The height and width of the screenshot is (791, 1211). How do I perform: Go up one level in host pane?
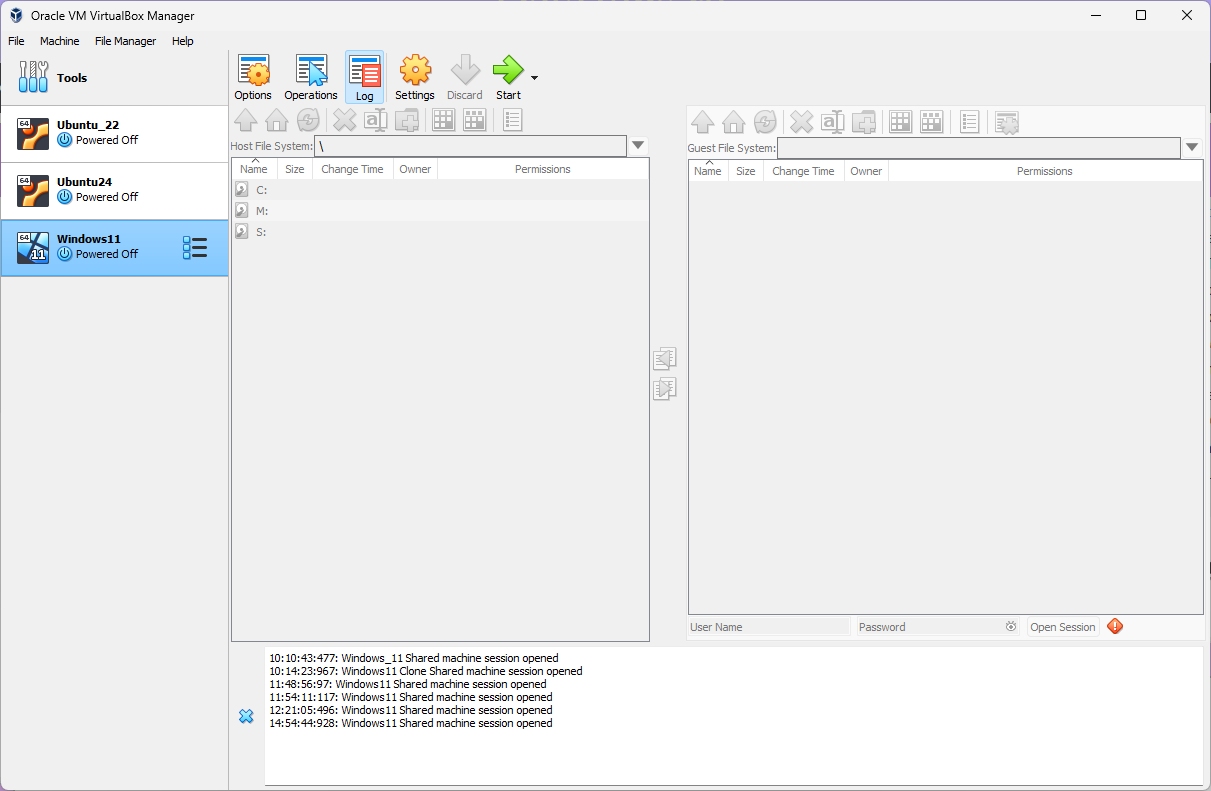tap(246, 121)
